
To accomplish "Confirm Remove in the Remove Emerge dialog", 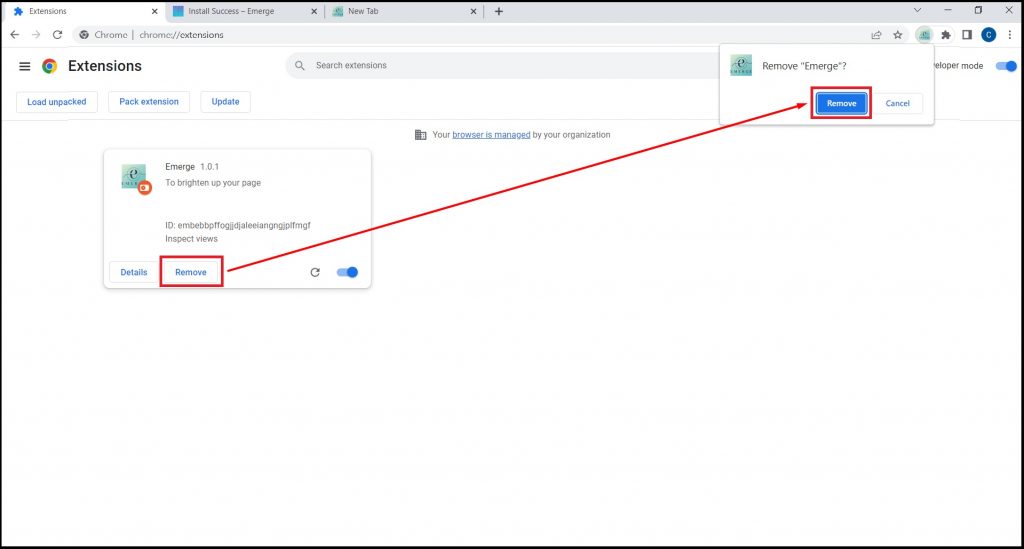I will pyautogui.click(x=841, y=103).
